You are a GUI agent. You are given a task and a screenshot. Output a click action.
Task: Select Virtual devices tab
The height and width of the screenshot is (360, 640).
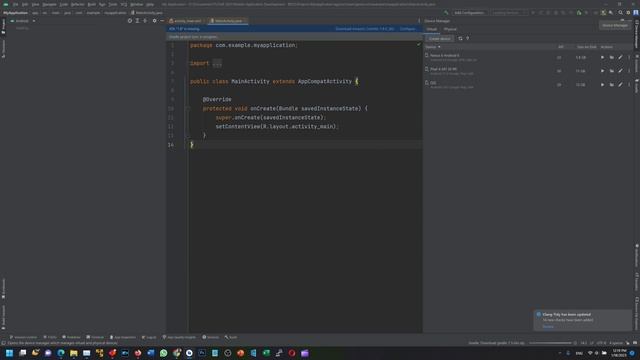(431, 29)
